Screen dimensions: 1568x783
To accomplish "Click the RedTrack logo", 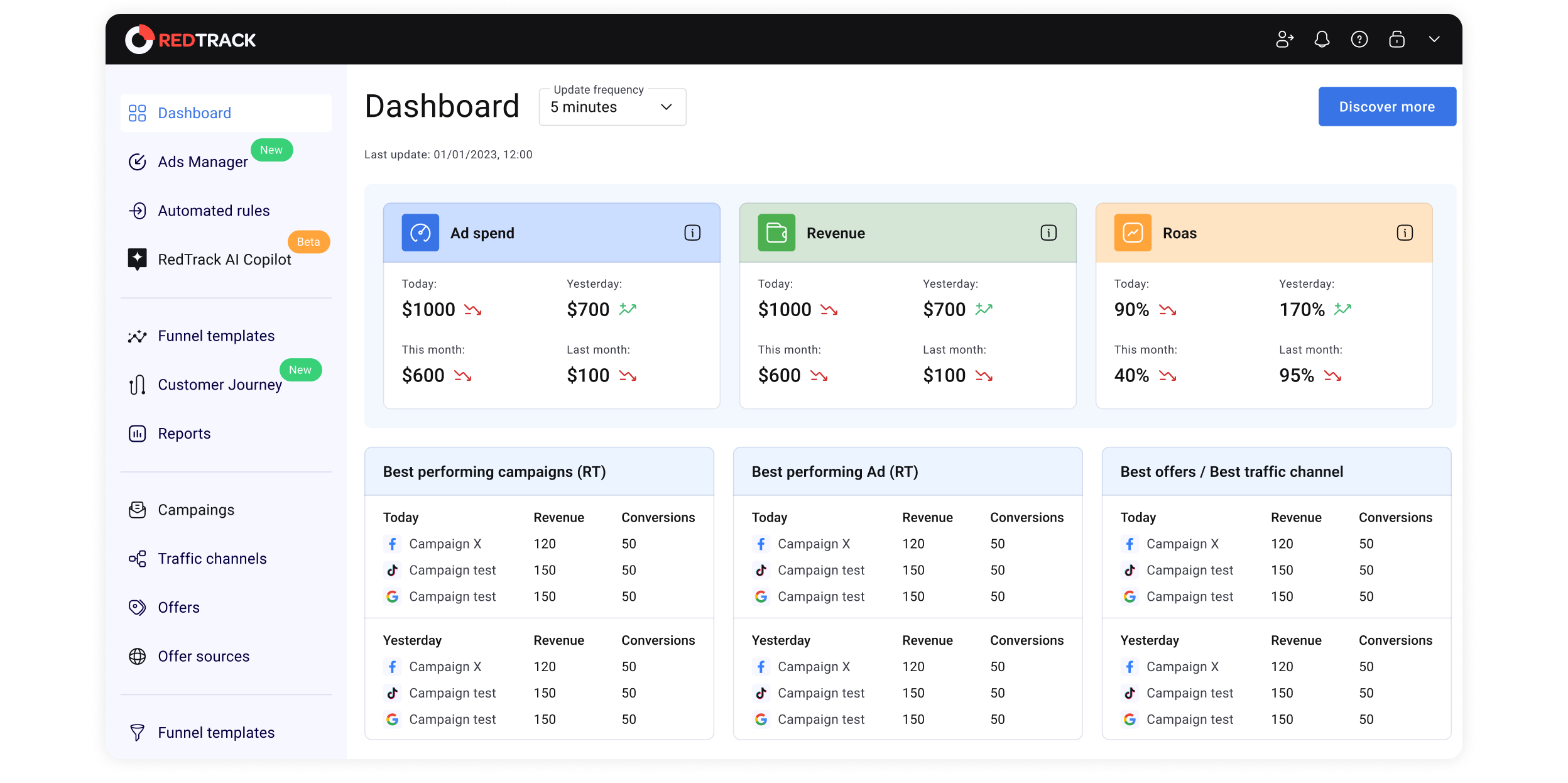I will [190, 40].
